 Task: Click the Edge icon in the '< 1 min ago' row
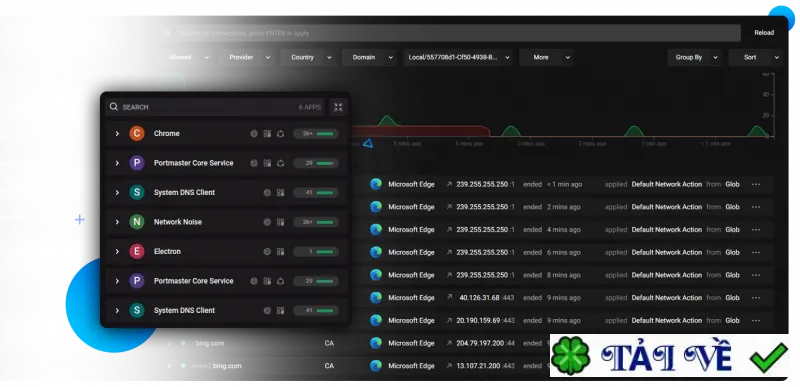(x=376, y=184)
